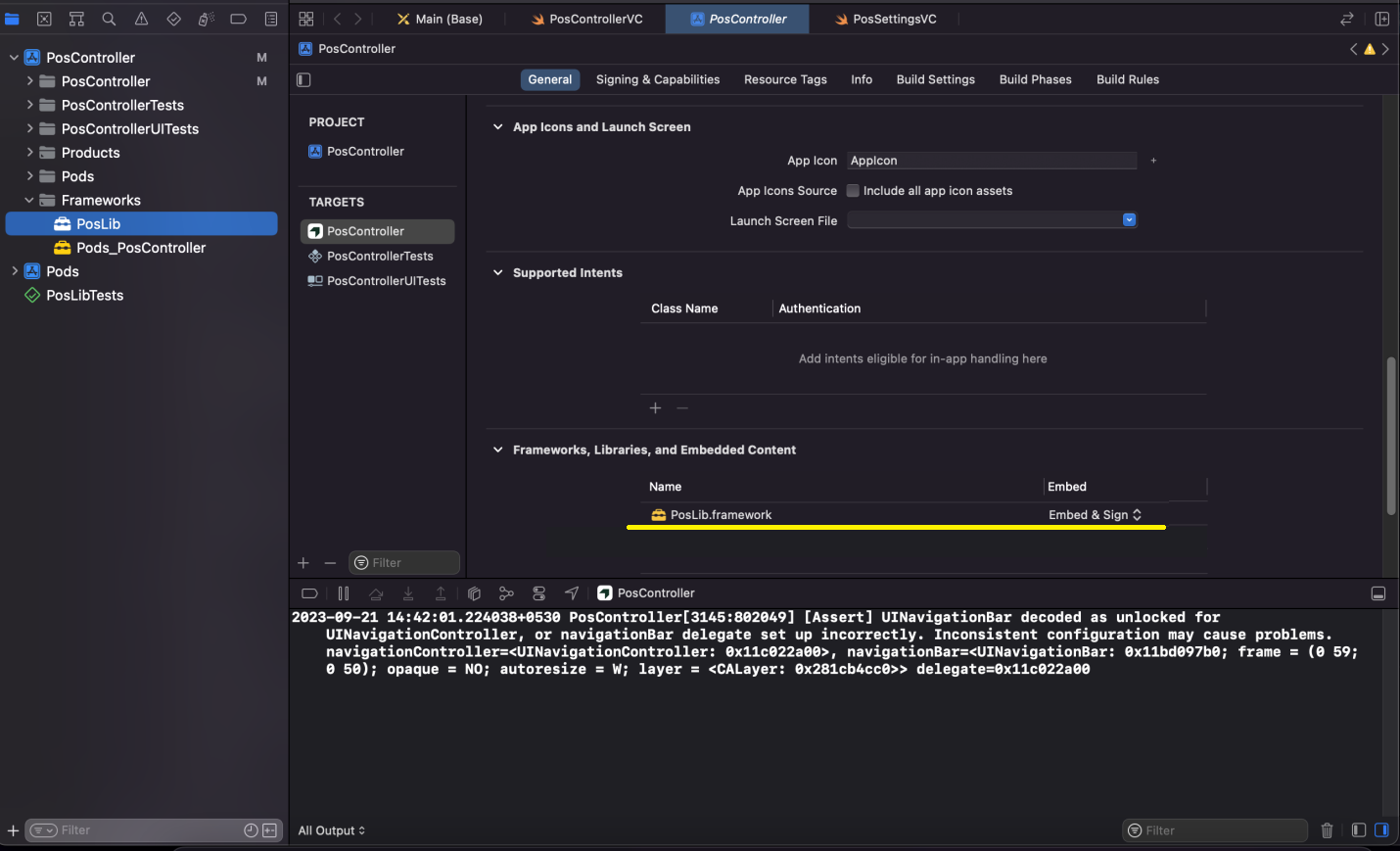Click the simulate location arrow icon

[x=572, y=593]
